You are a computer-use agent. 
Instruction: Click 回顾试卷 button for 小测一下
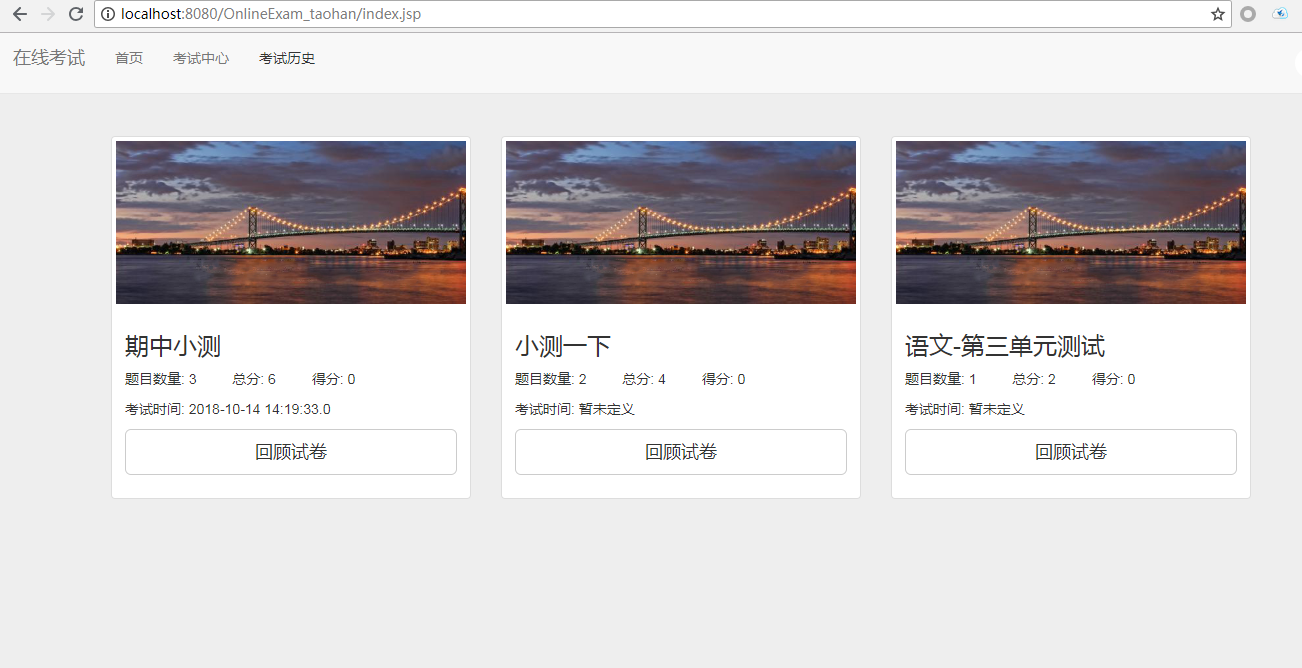pos(681,452)
